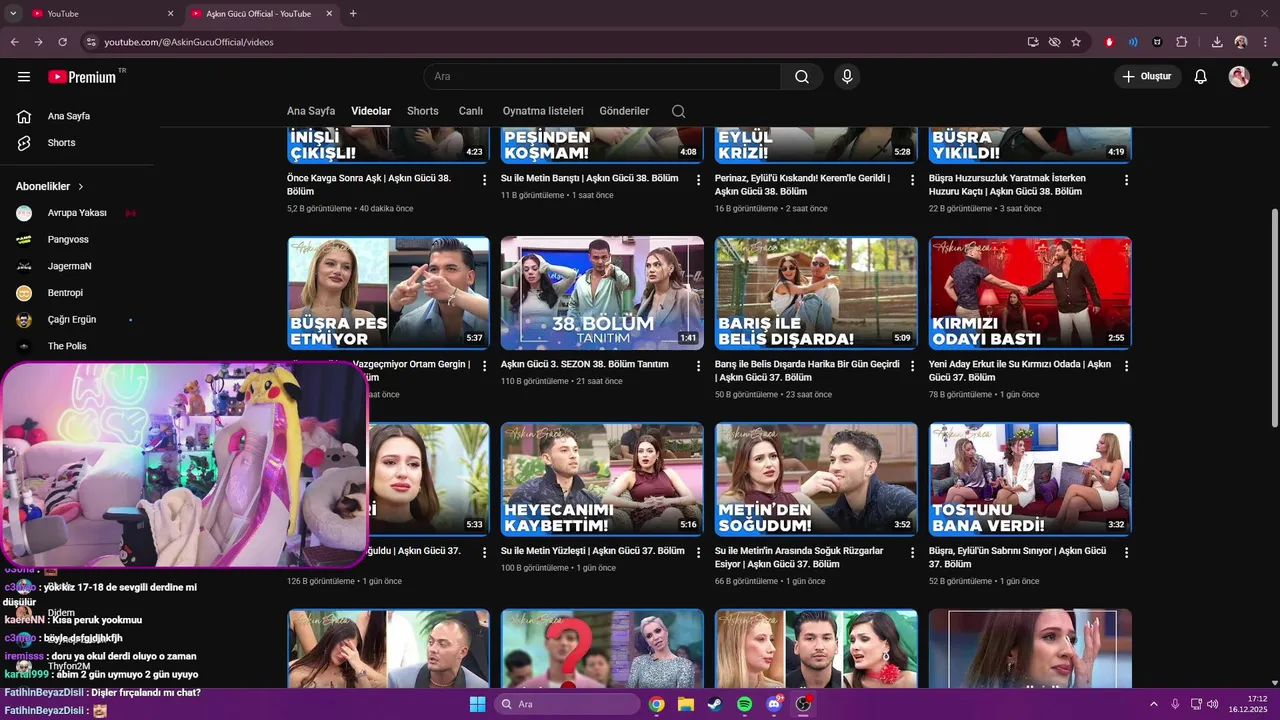Click the search magnifier button
This screenshot has height=720, width=1280.
coord(802,77)
